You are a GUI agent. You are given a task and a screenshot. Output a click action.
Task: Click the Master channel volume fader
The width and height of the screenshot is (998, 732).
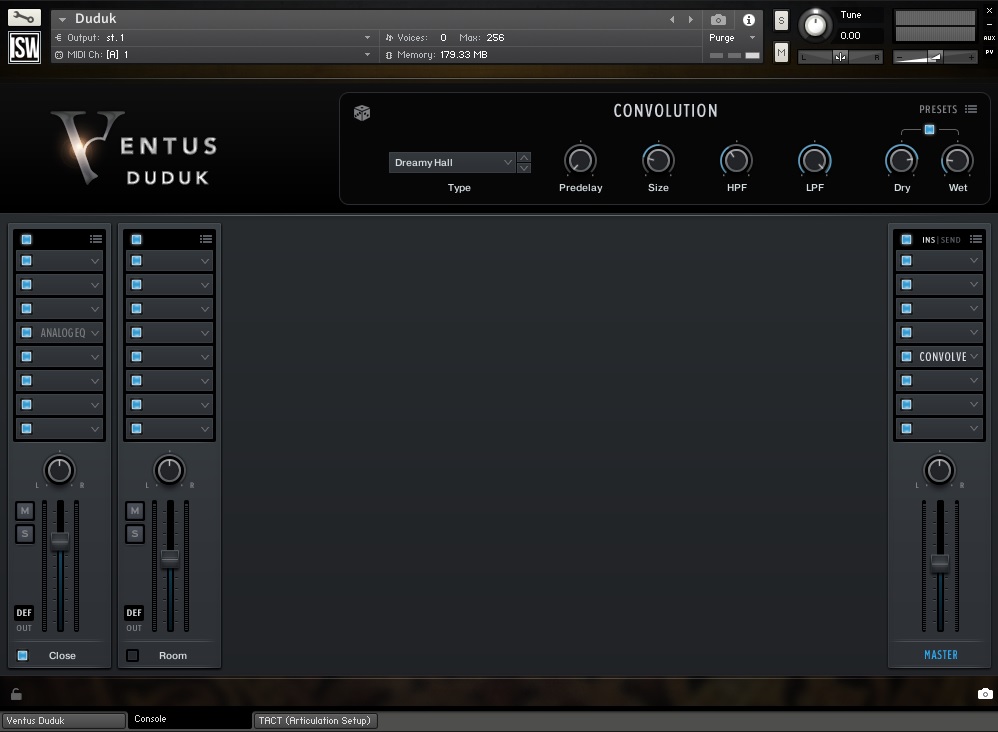pos(939,563)
